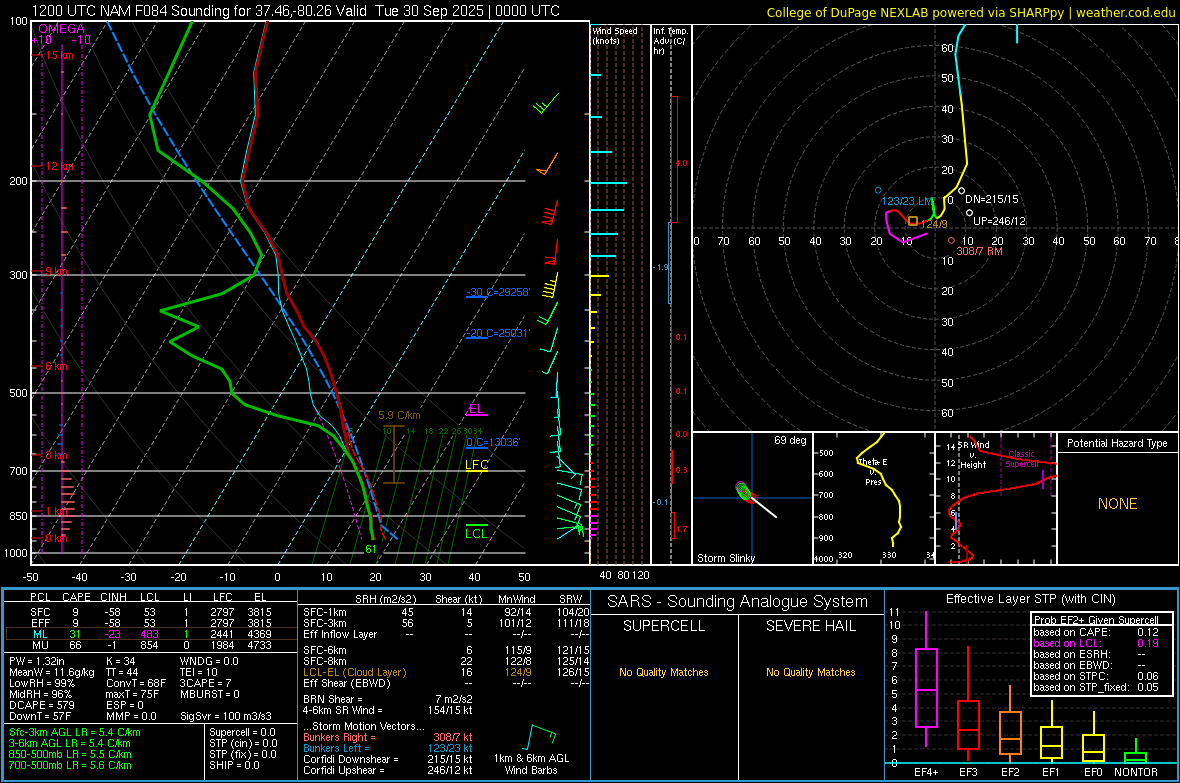1180x783 pixels.
Task: Click the 850 mb pressure label
Action: (x=18, y=516)
